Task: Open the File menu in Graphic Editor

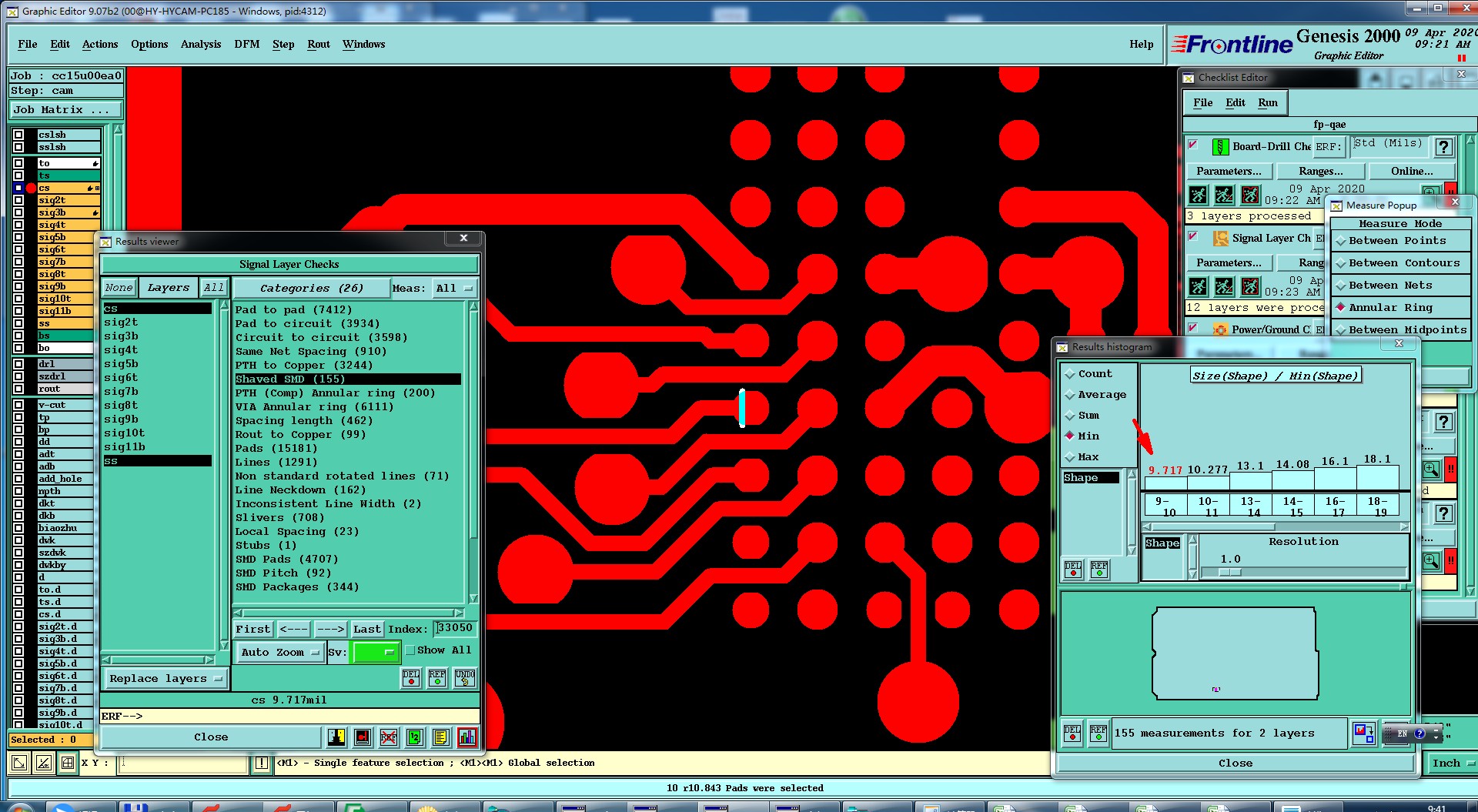Action: click(28, 44)
